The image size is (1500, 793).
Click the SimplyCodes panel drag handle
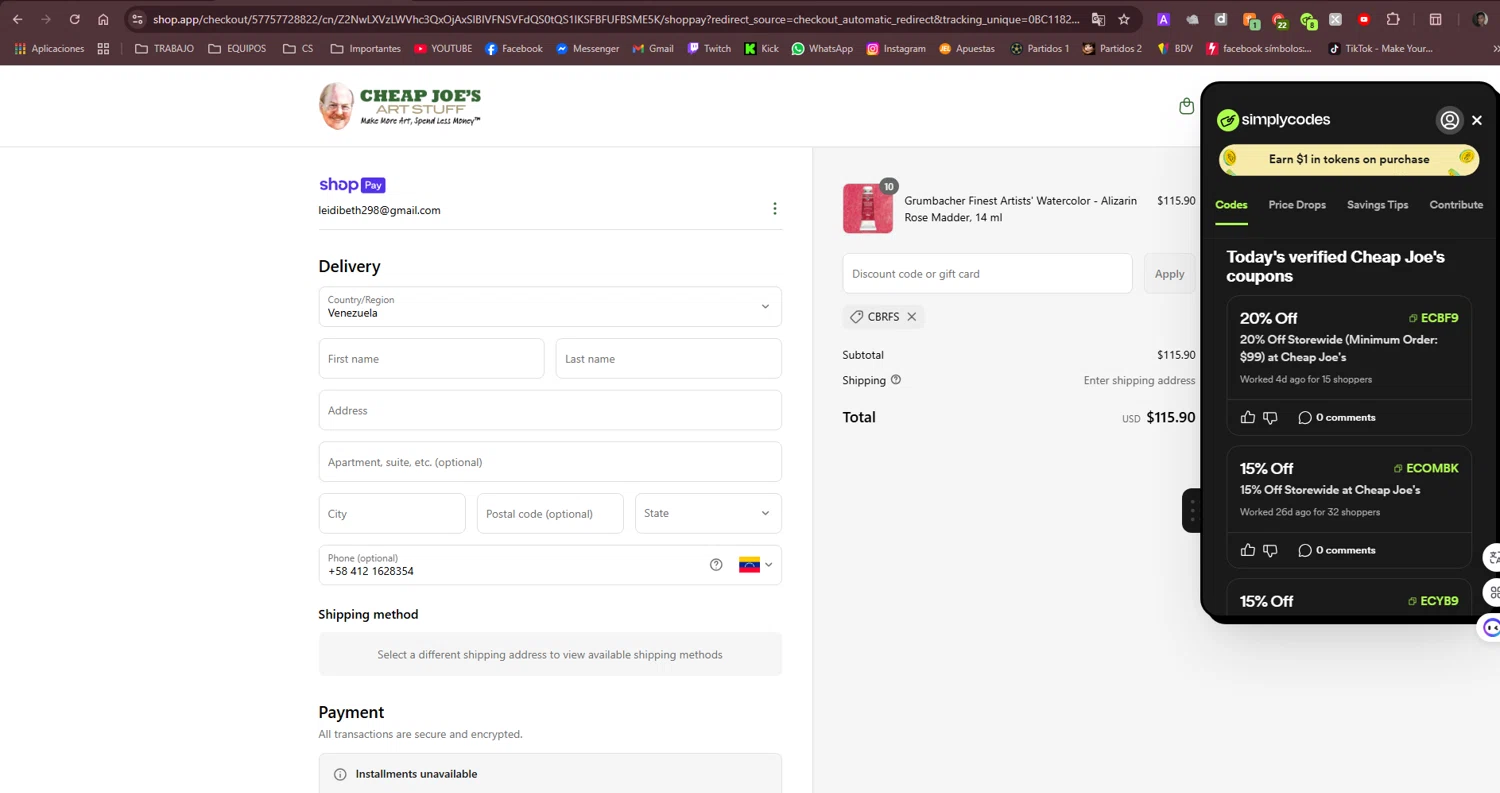pos(1192,511)
